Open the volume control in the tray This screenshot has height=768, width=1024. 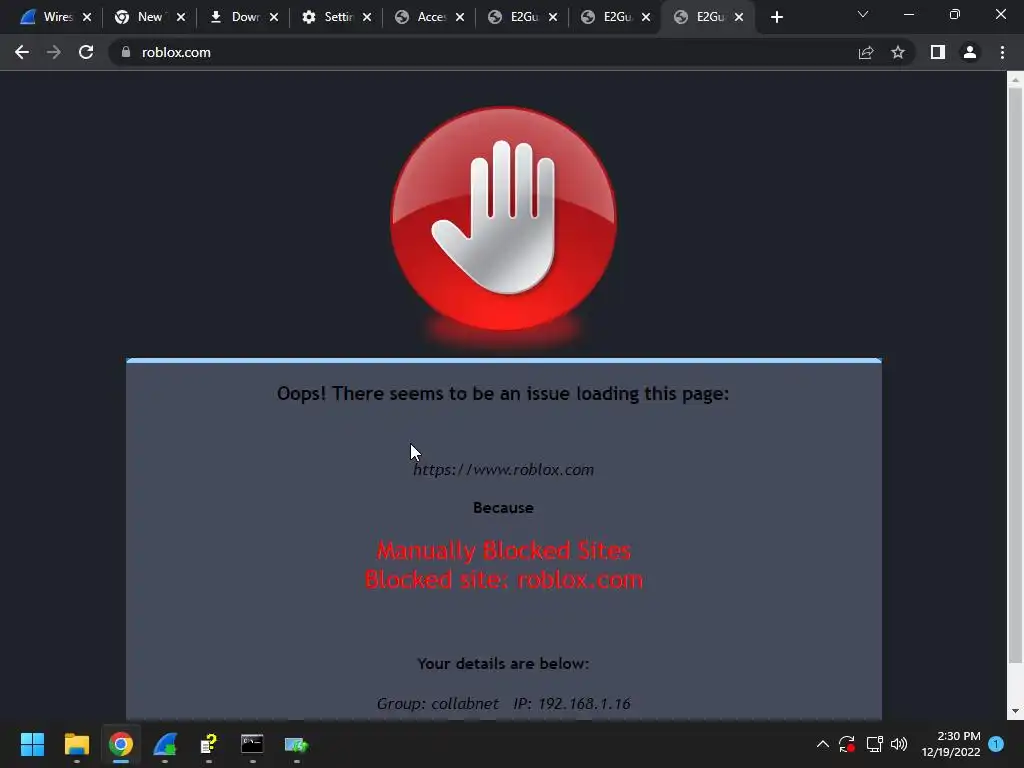tap(899, 744)
